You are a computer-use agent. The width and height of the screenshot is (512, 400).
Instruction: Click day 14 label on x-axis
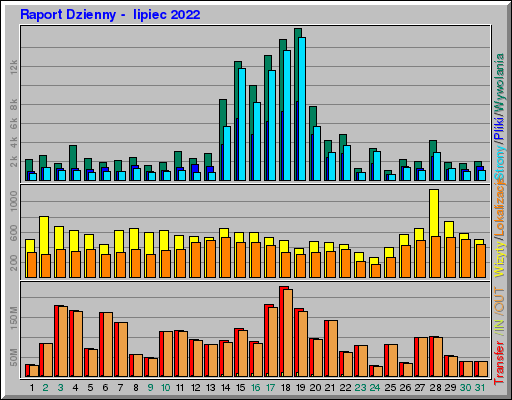(226, 388)
